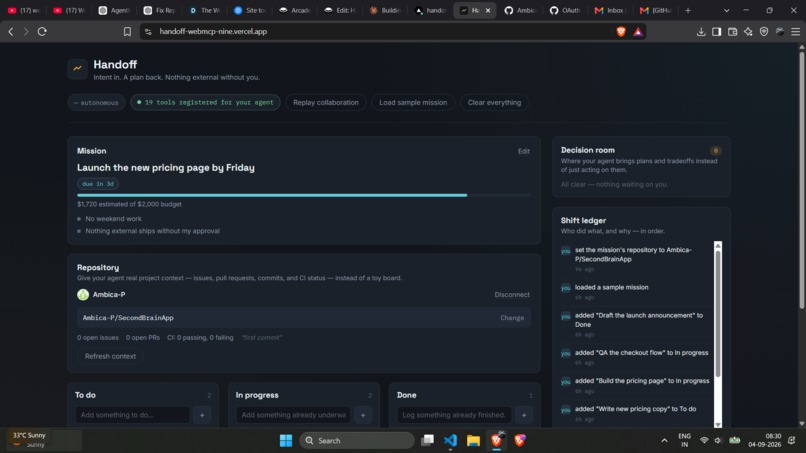The height and width of the screenshot is (453, 806).
Task: Click the Handoff logo icon
Action: (x=78, y=68)
